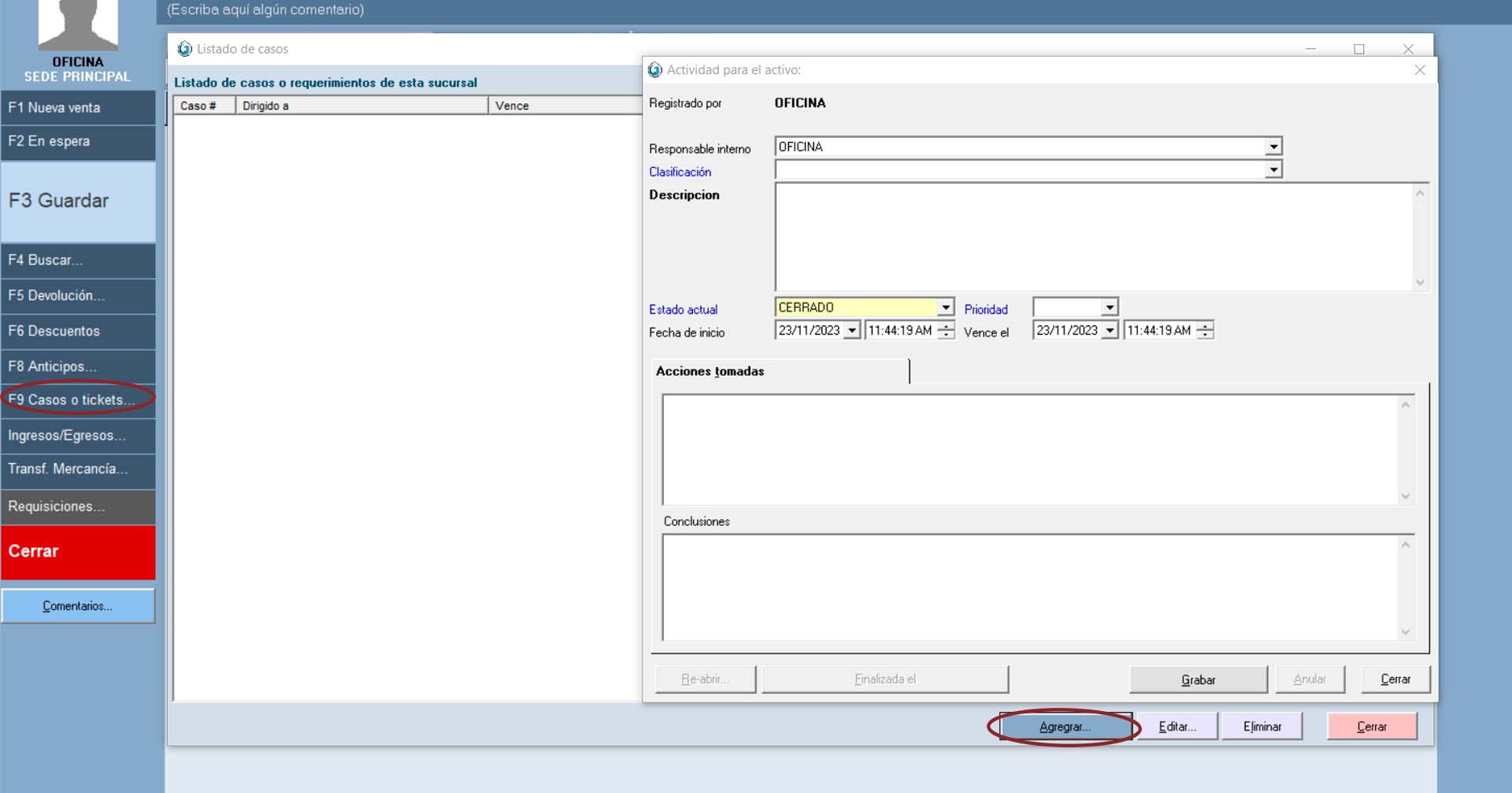1512x793 pixels.
Task: Expand the Clasificación dropdown
Action: tap(1273, 170)
